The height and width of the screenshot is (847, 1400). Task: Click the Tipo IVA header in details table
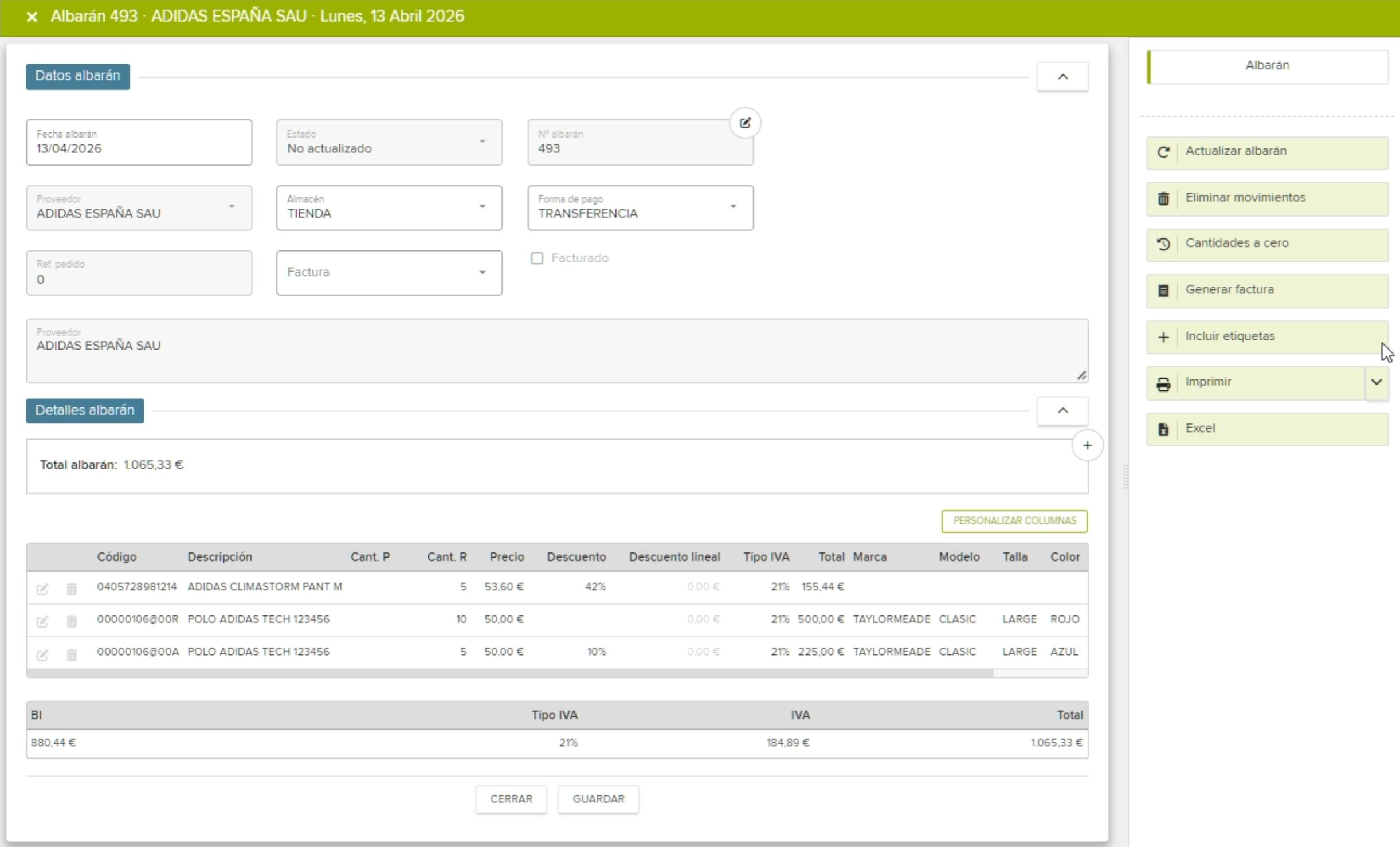point(766,557)
